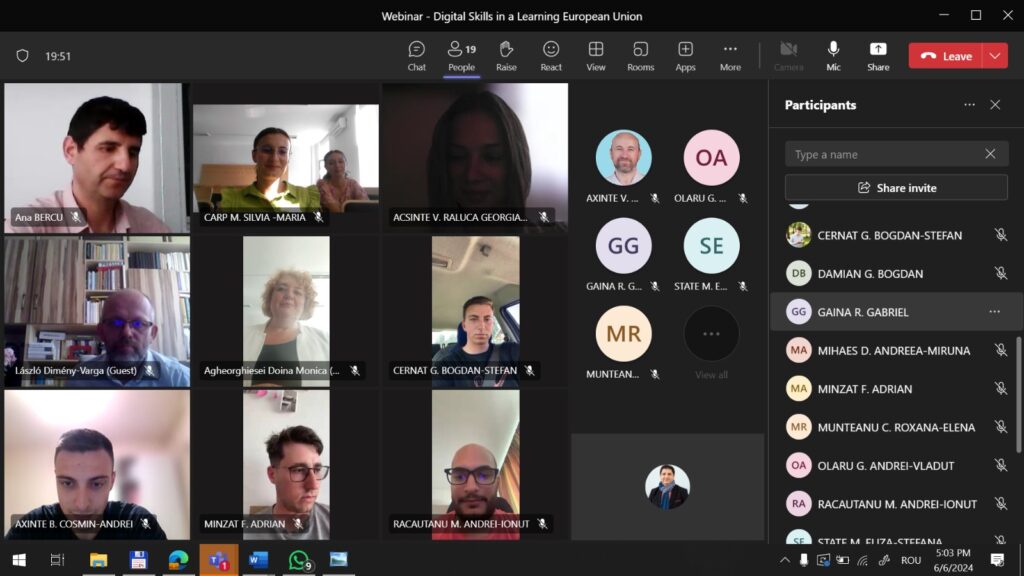The width and height of the screenshot is (1024, 576).
Task: Toggle the Mic on or off
Action: click(833, 56)
